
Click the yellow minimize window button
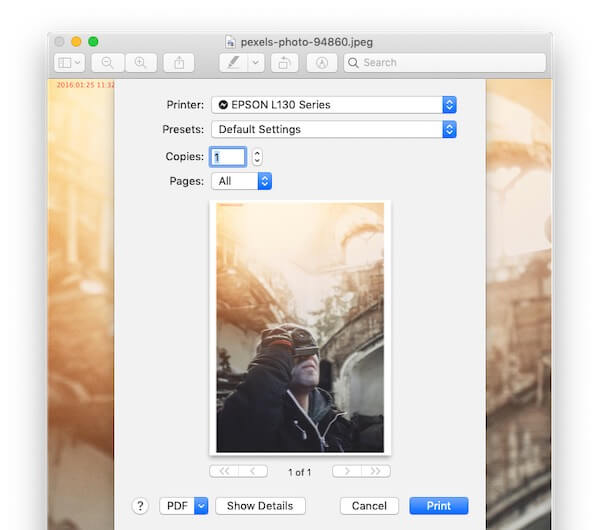tap(76, 41)
